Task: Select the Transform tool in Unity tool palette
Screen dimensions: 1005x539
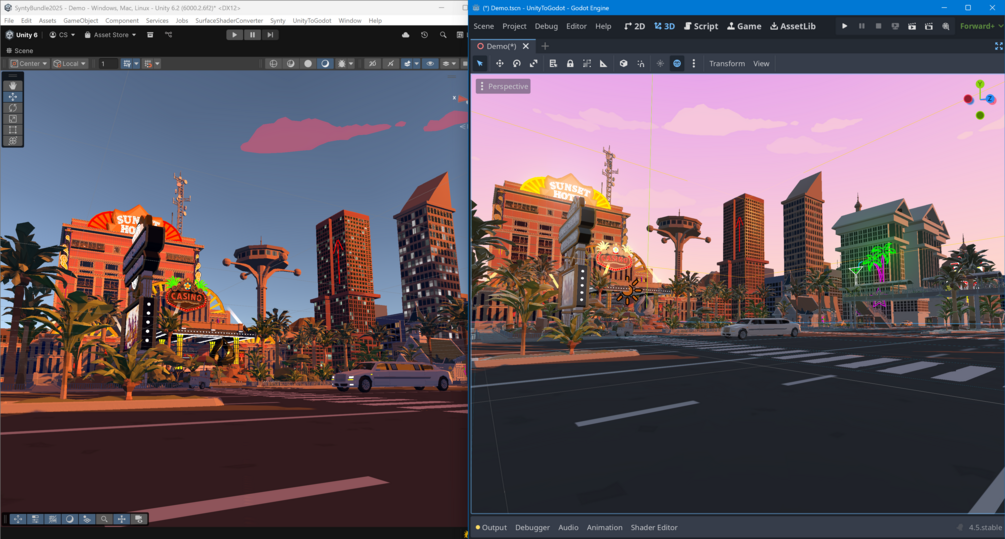Action: point(13,140)
